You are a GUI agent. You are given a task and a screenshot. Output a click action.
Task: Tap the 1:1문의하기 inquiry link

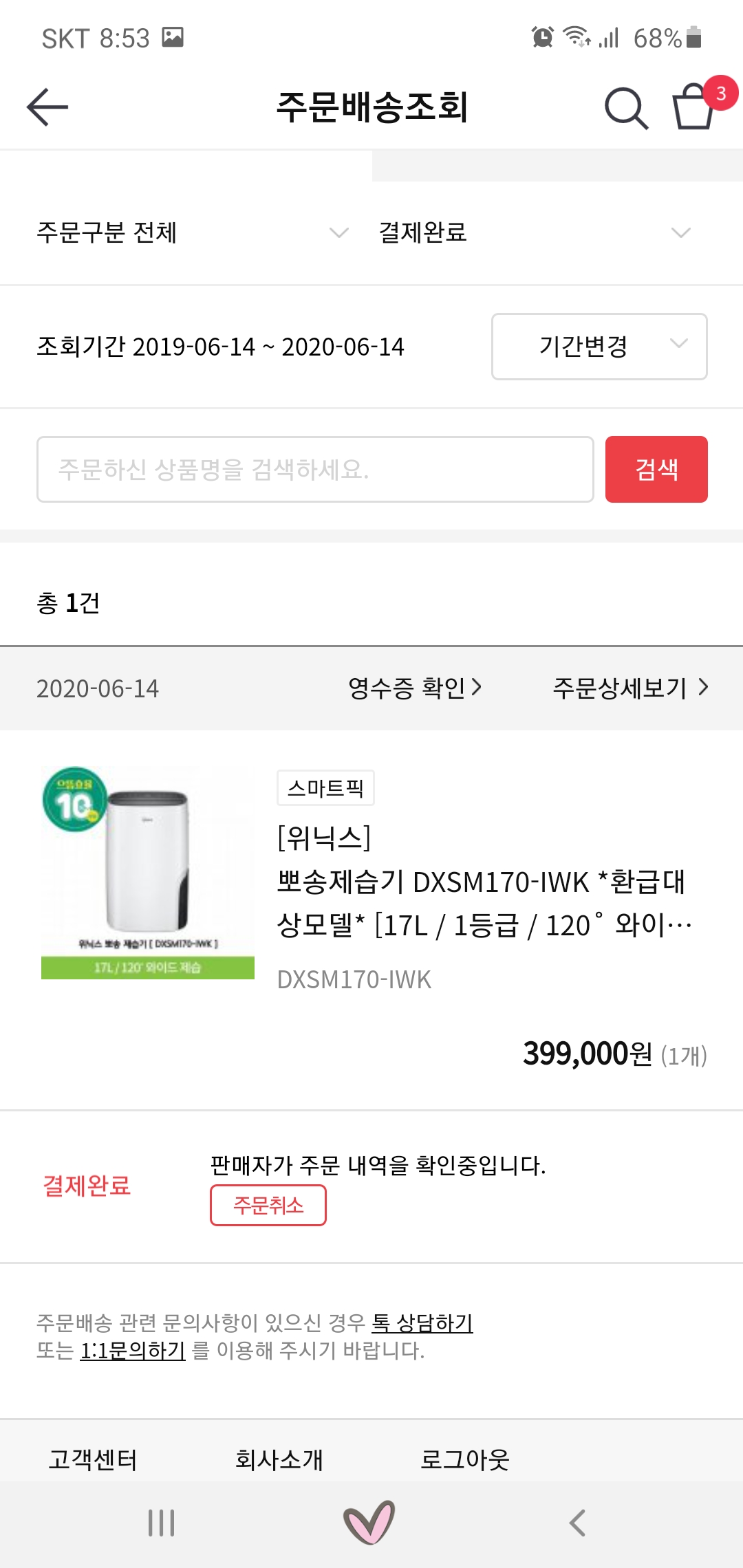point(133,1351)
